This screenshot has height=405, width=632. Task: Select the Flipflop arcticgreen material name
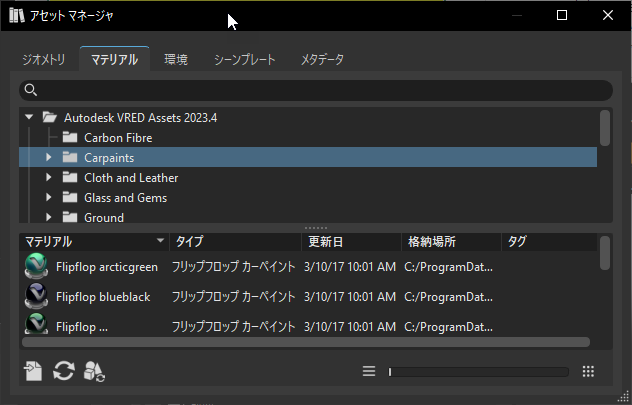tap(107, 267)
